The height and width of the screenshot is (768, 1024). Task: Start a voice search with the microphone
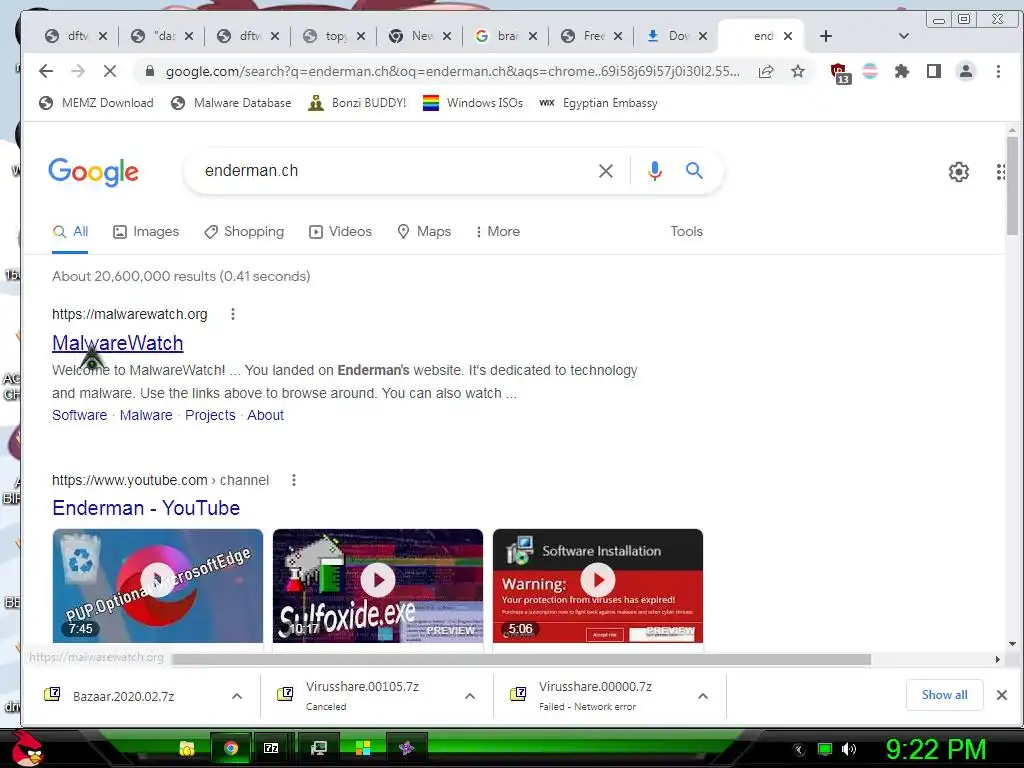[x=654, y=171]
